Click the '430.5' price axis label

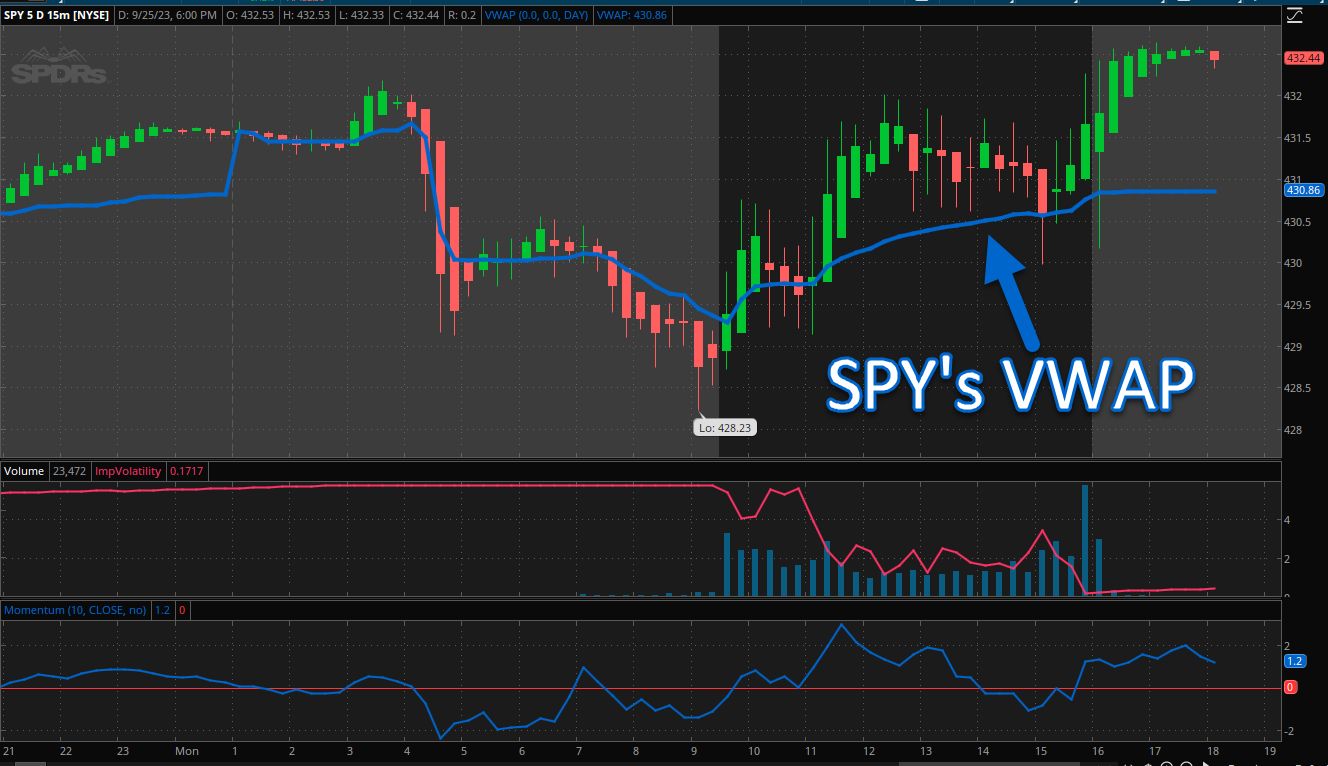click(x=1297, y=222)
